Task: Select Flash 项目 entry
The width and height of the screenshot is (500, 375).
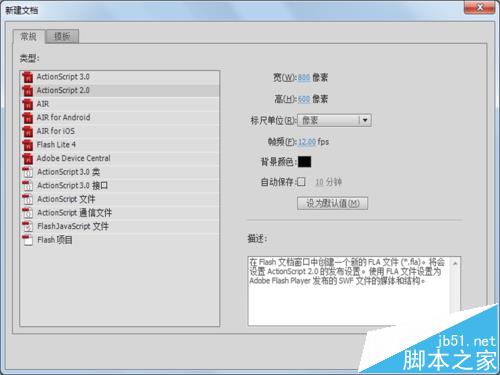Action: pos(120,240)
